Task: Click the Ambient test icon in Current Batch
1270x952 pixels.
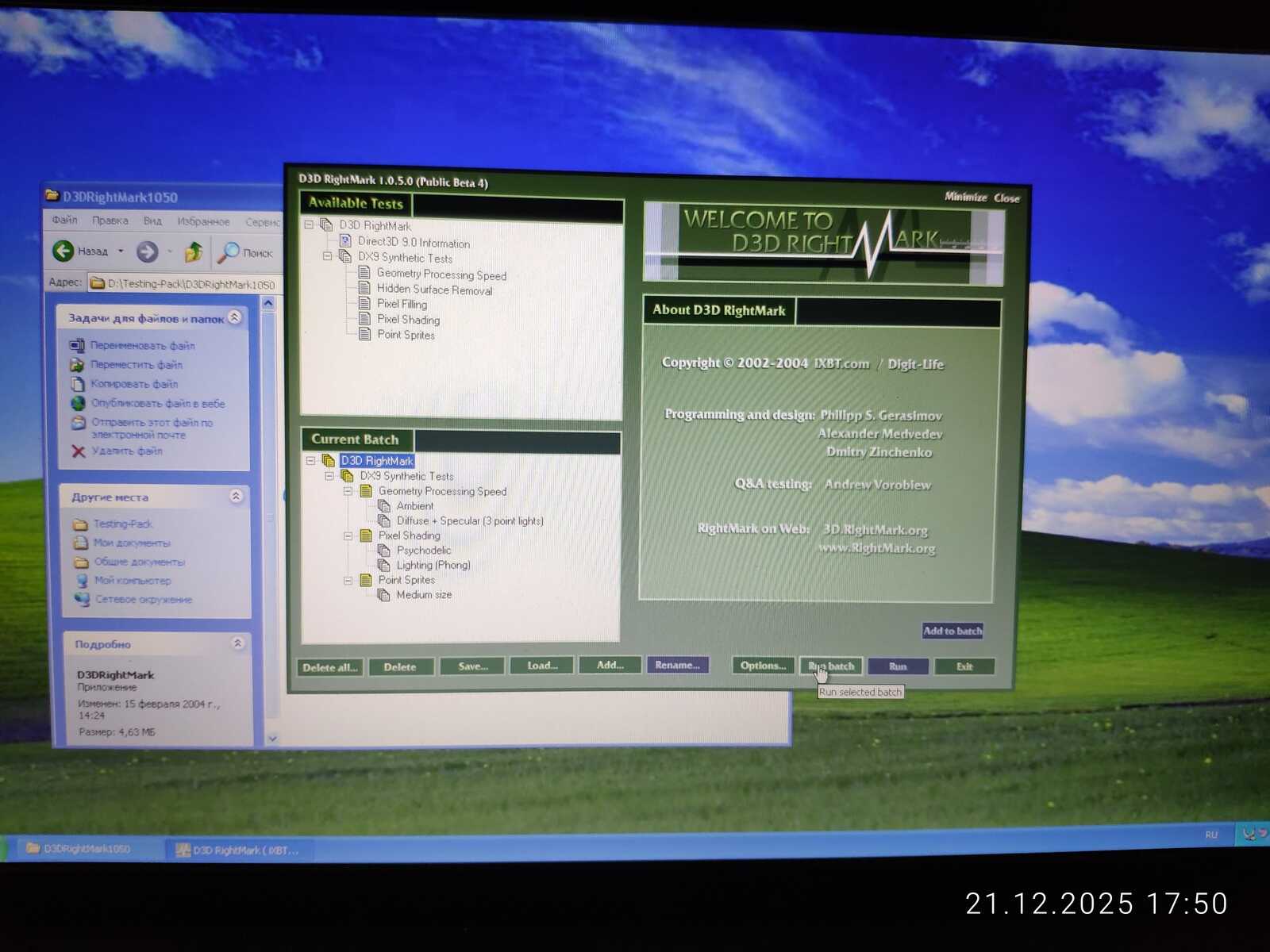Action: (x=384, y=505)
